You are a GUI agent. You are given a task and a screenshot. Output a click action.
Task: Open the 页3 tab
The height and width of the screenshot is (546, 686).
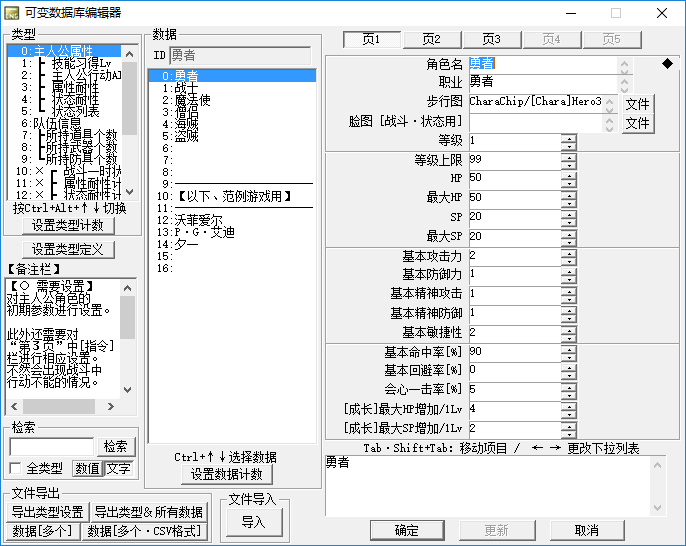tap(492, 39)
